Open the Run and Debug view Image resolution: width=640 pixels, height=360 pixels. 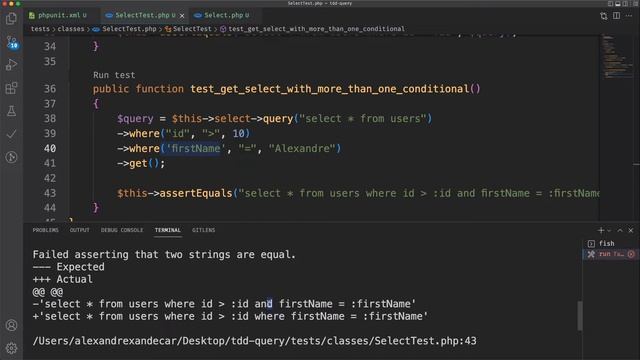coord(11,64)
